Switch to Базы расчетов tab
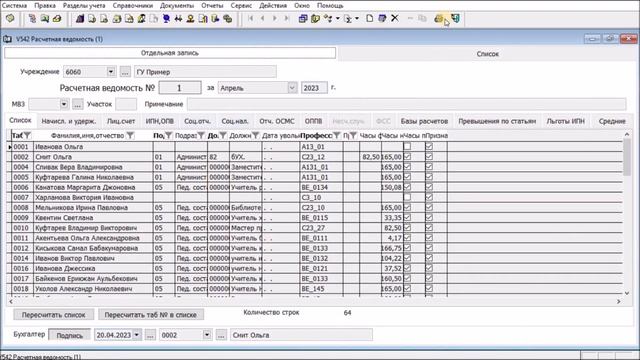640x360 pixels. pos(424,121)
